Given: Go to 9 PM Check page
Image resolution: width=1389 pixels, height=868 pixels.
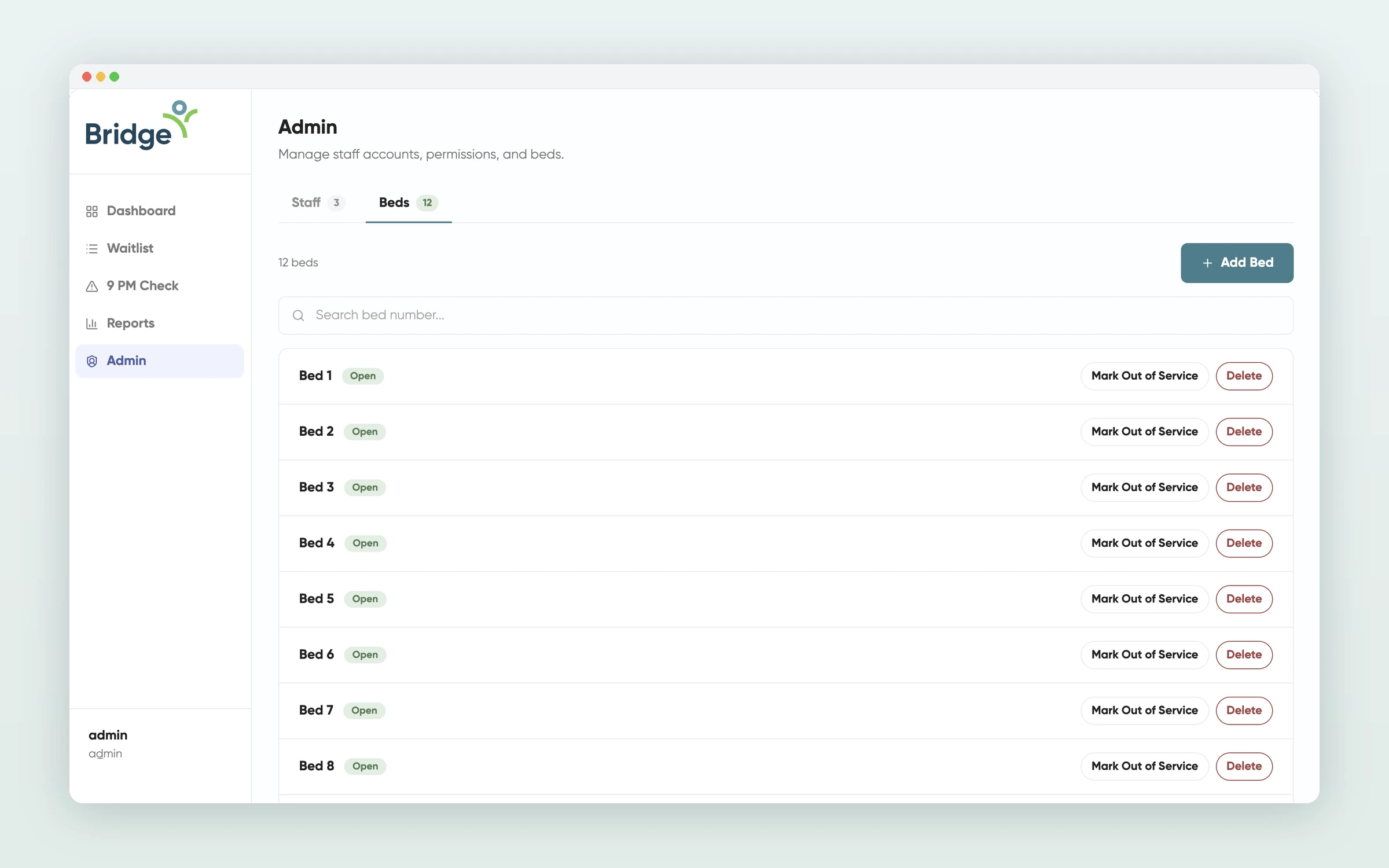Looking at the screenshot, I should (160, 286).
